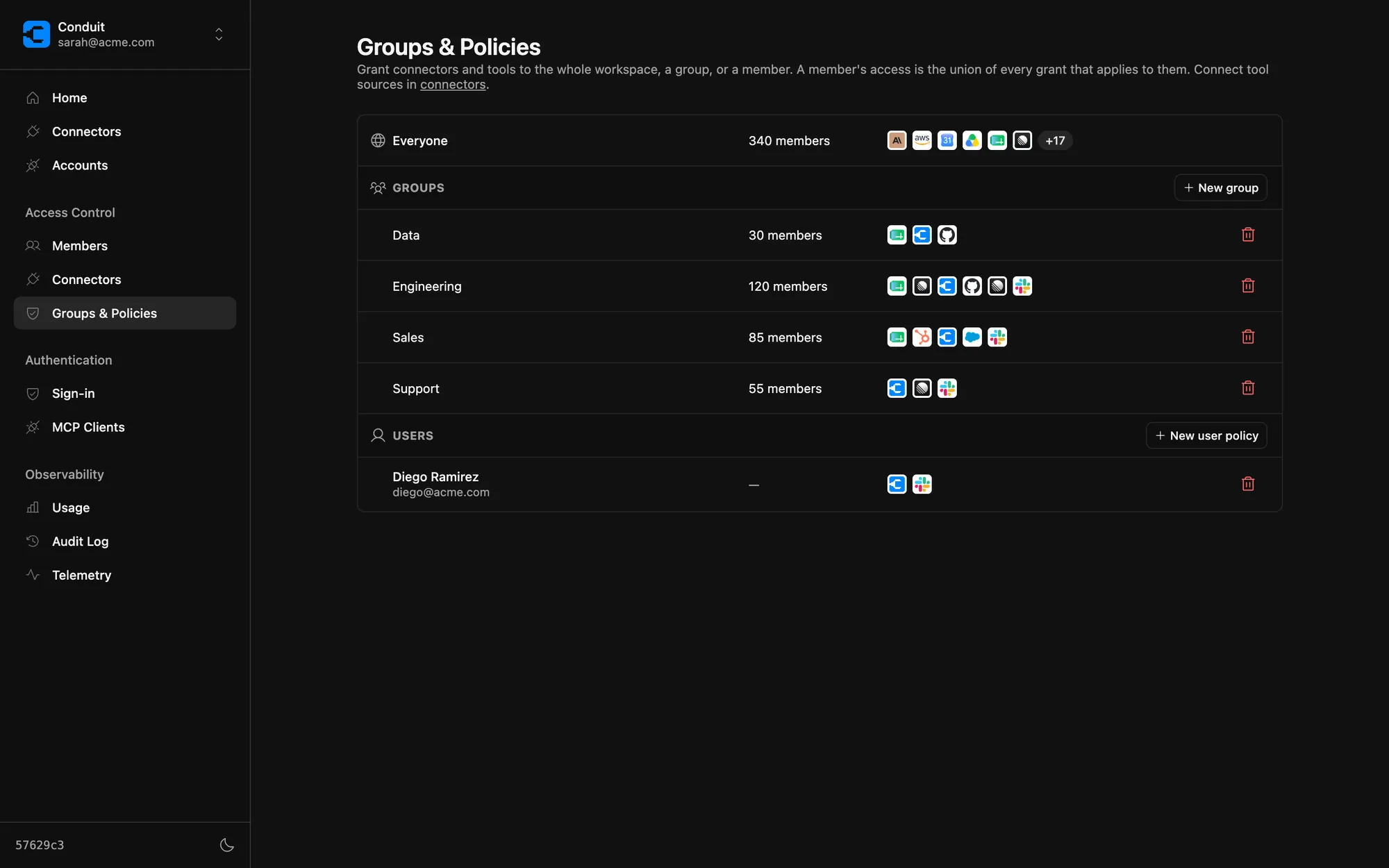This screenshot has width=1389, height=868.
Task: Click the blue Conduit icon in Data row
Action: tap(922, 235)
